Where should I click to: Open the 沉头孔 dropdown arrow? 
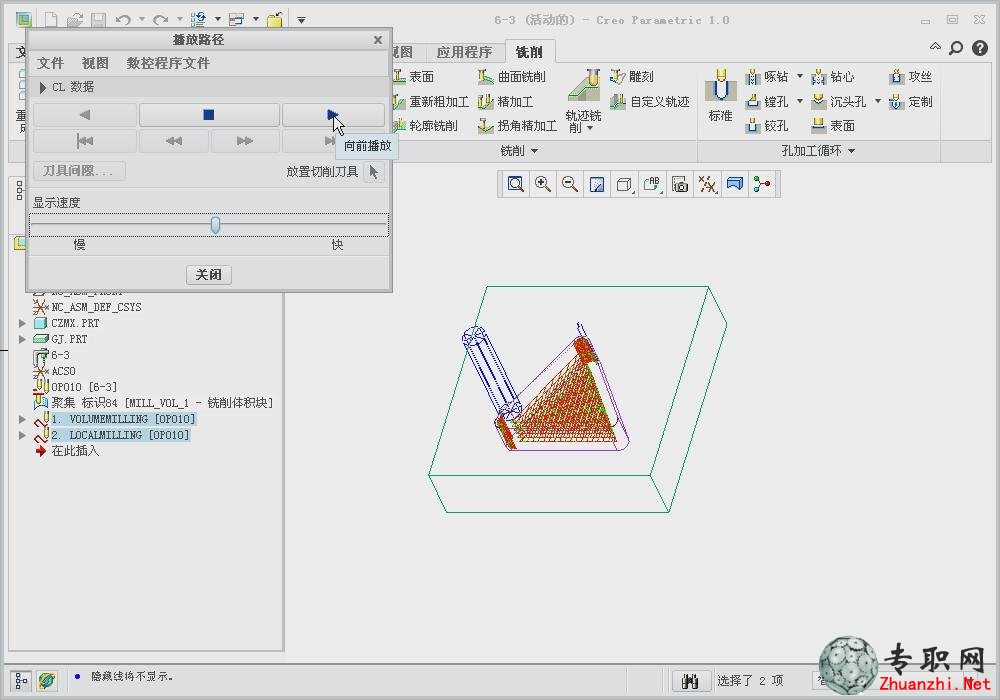[878, 101]
